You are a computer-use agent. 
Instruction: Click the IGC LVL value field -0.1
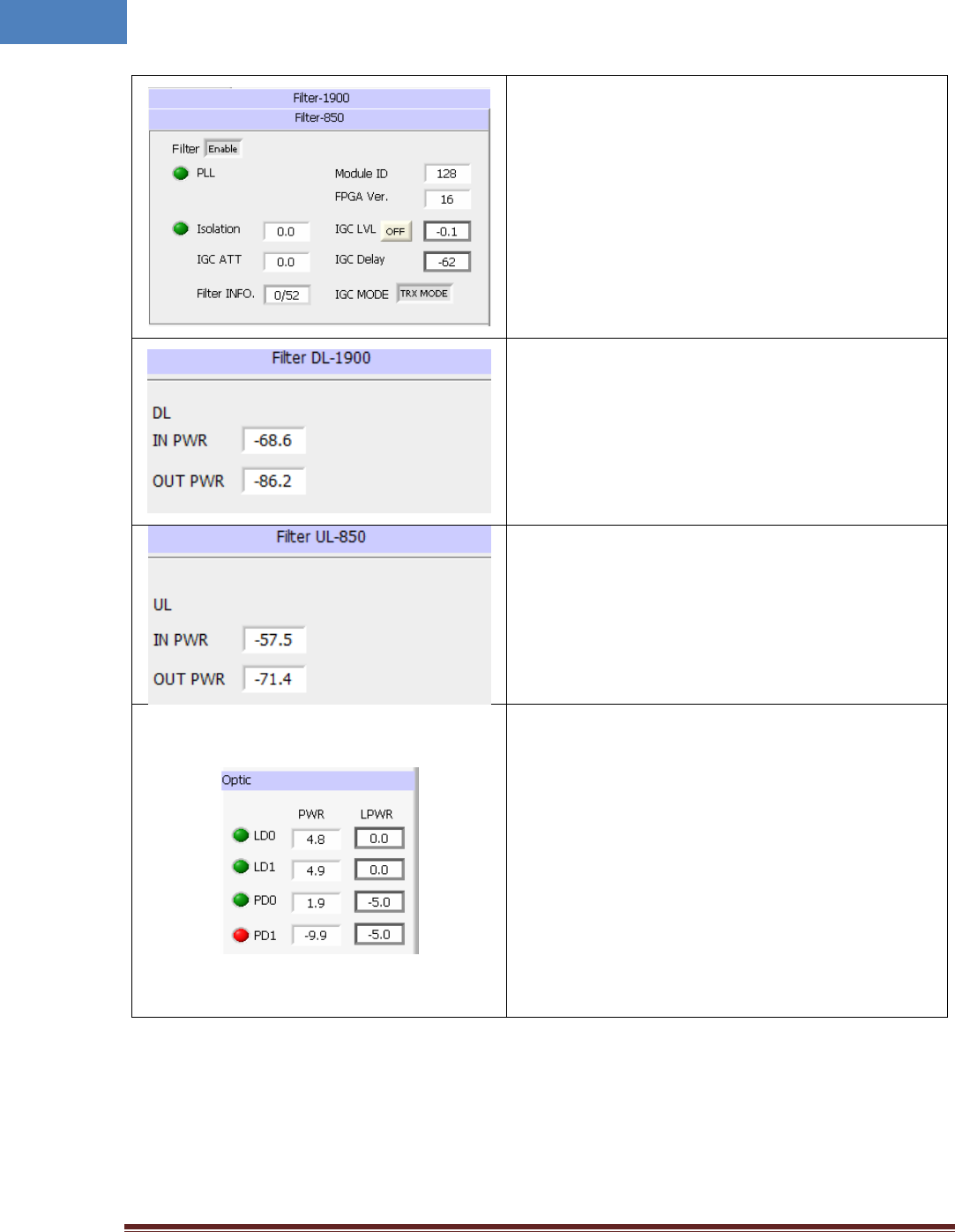(x=447, y=231)
